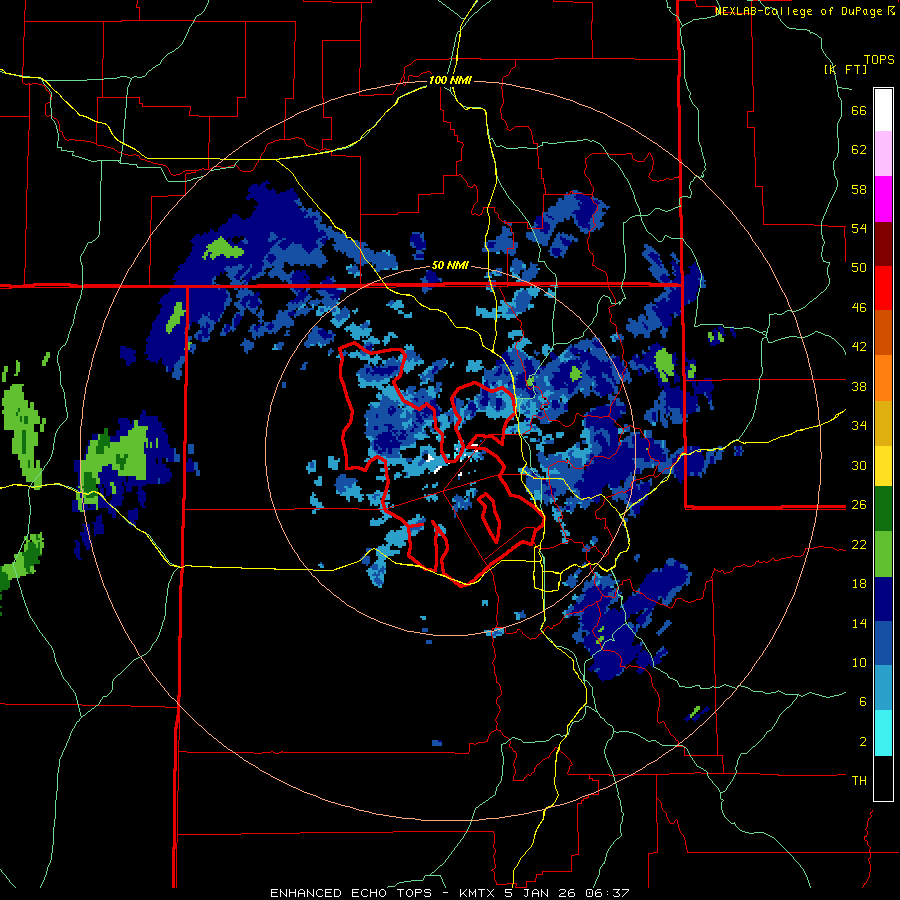Select the 54 legend value
This screenshot has height=900, width=900.
pos(859,228)
